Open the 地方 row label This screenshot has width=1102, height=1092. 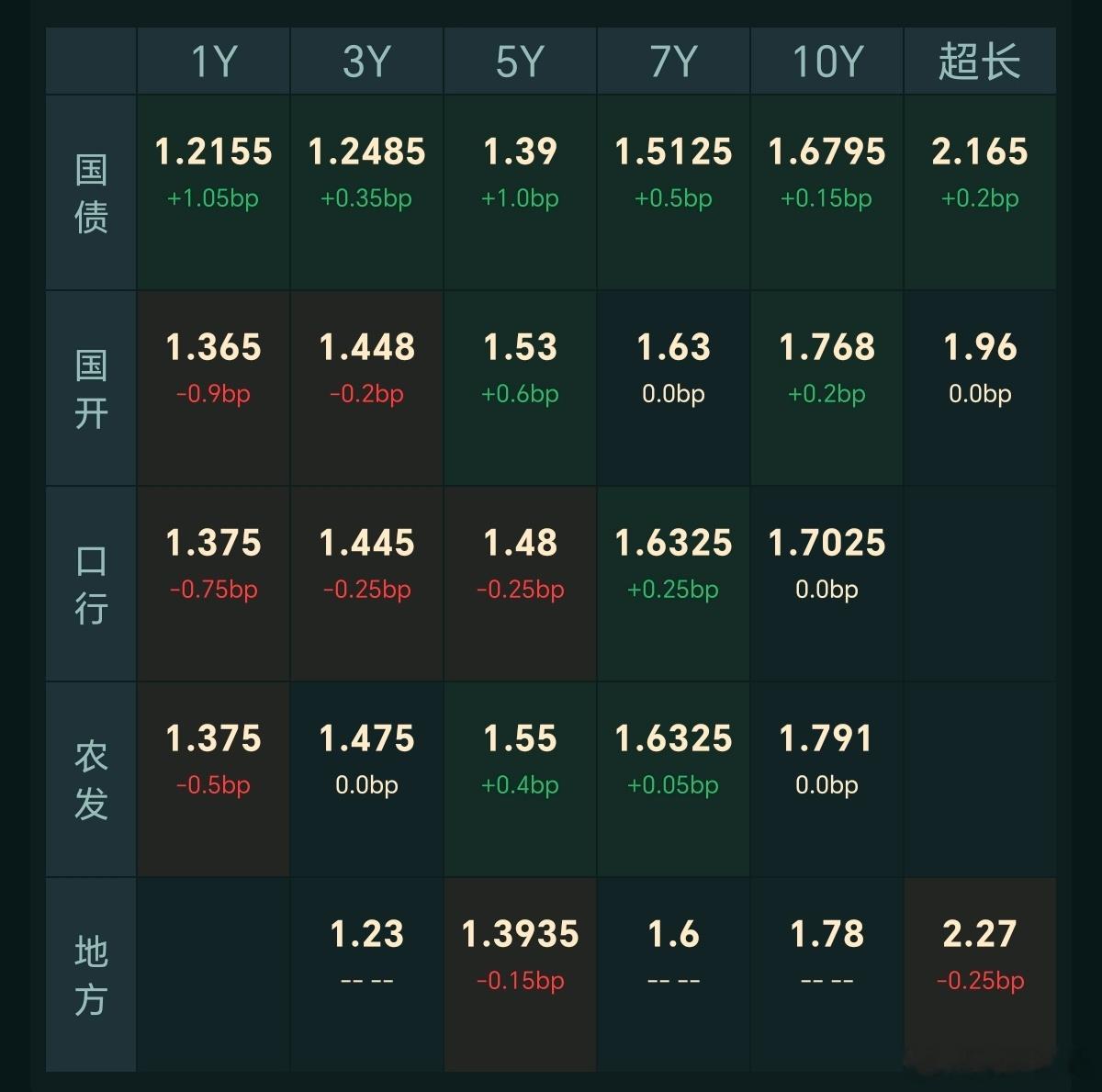click(x=91, y=974)
